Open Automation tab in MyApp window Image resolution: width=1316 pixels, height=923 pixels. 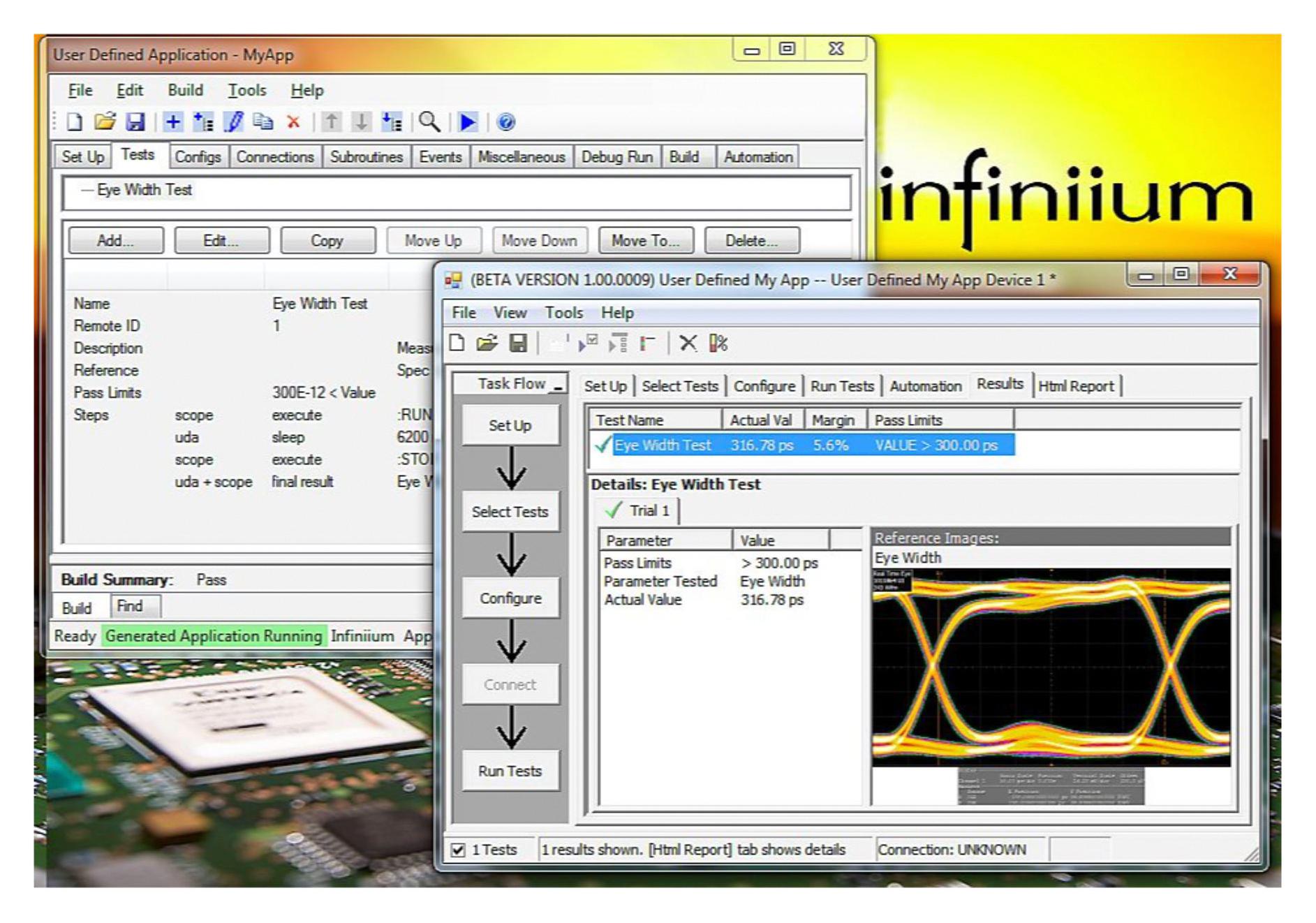coord(758,157)
